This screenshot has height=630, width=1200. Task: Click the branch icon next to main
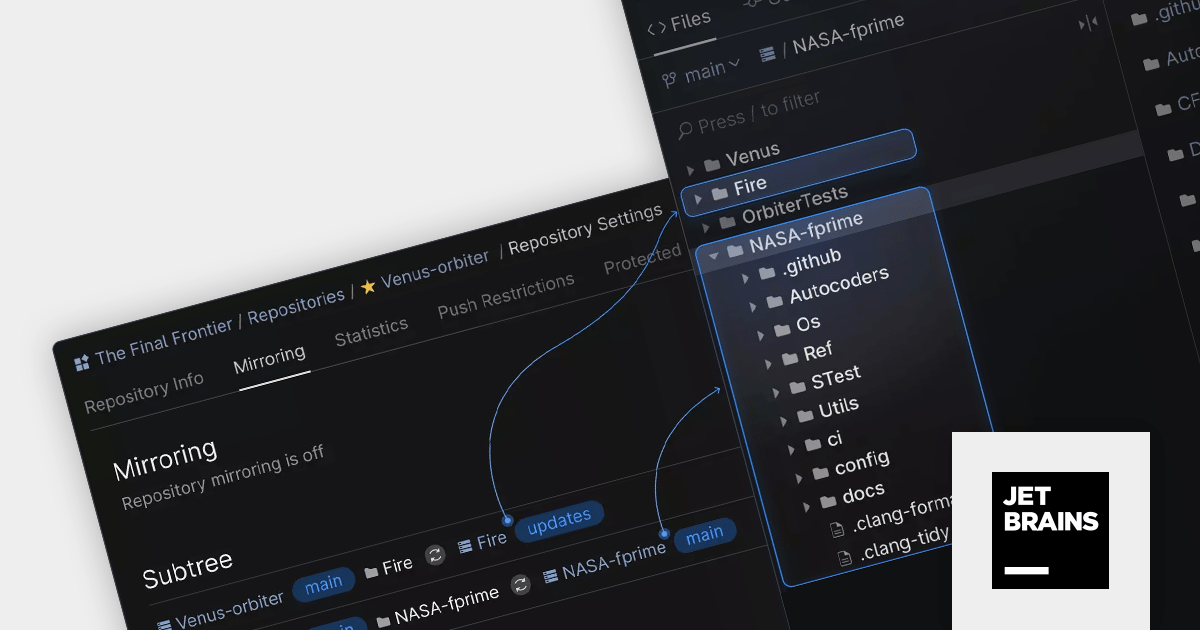pyautogui.click(x=669, y=78)
